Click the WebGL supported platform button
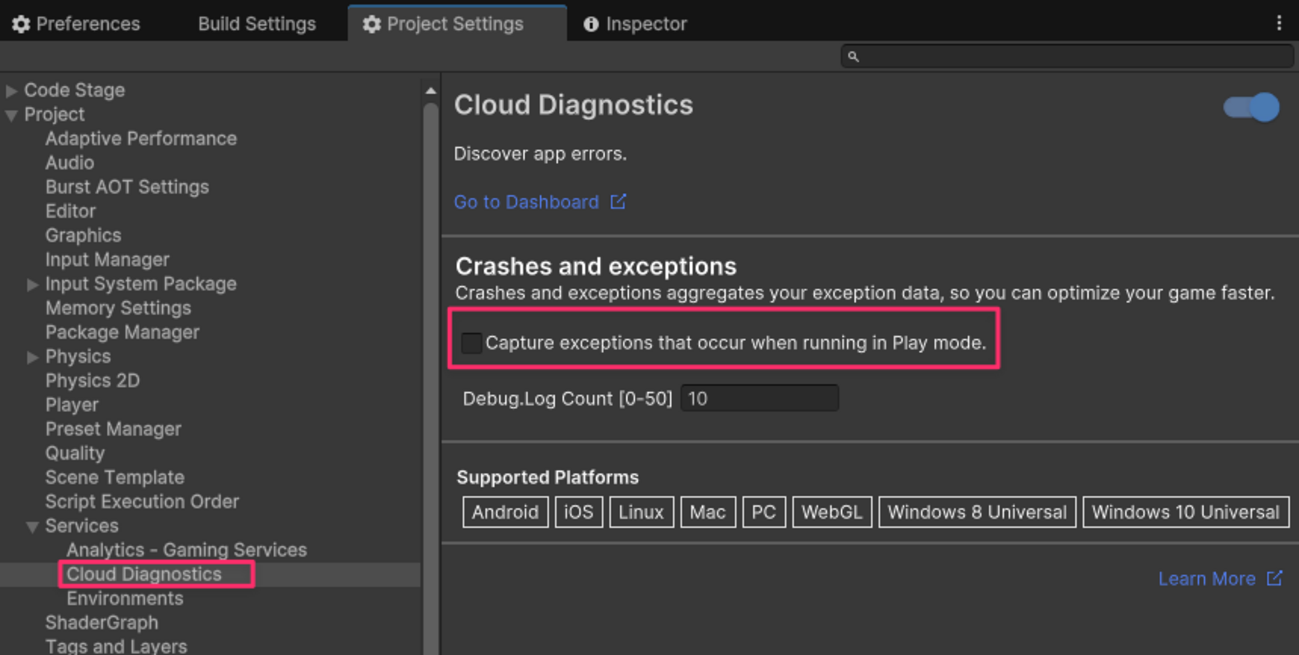 click(x=832, y=511)
